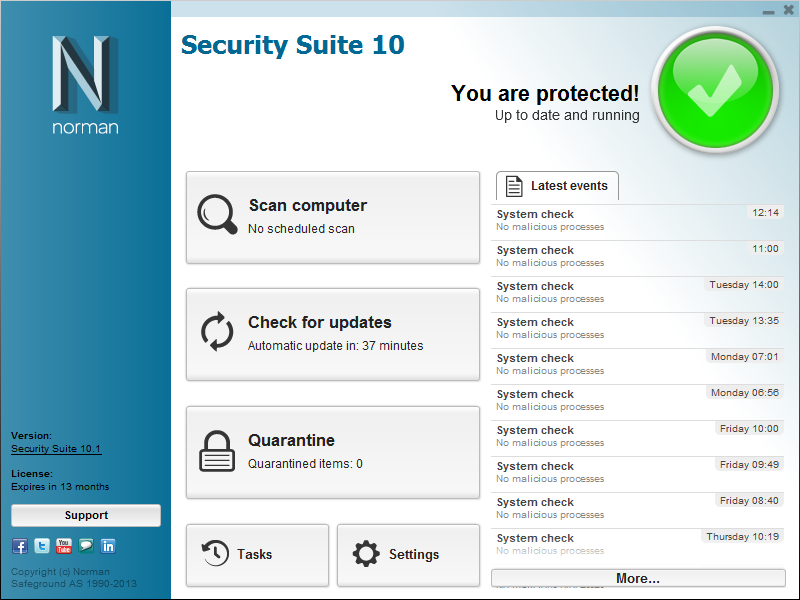Screen dimensions: 800x600
Task: Switch to the Latest events tab
Action: [557, 186]
